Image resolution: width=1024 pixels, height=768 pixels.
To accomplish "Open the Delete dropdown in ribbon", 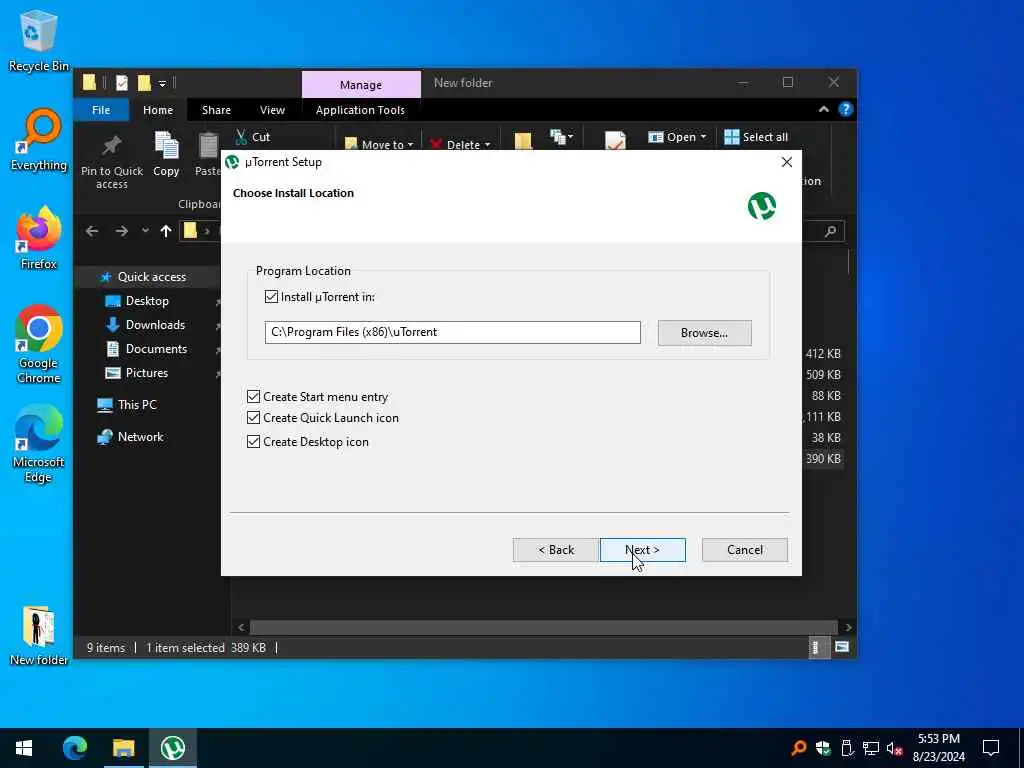I will click(x=460, y=144).
